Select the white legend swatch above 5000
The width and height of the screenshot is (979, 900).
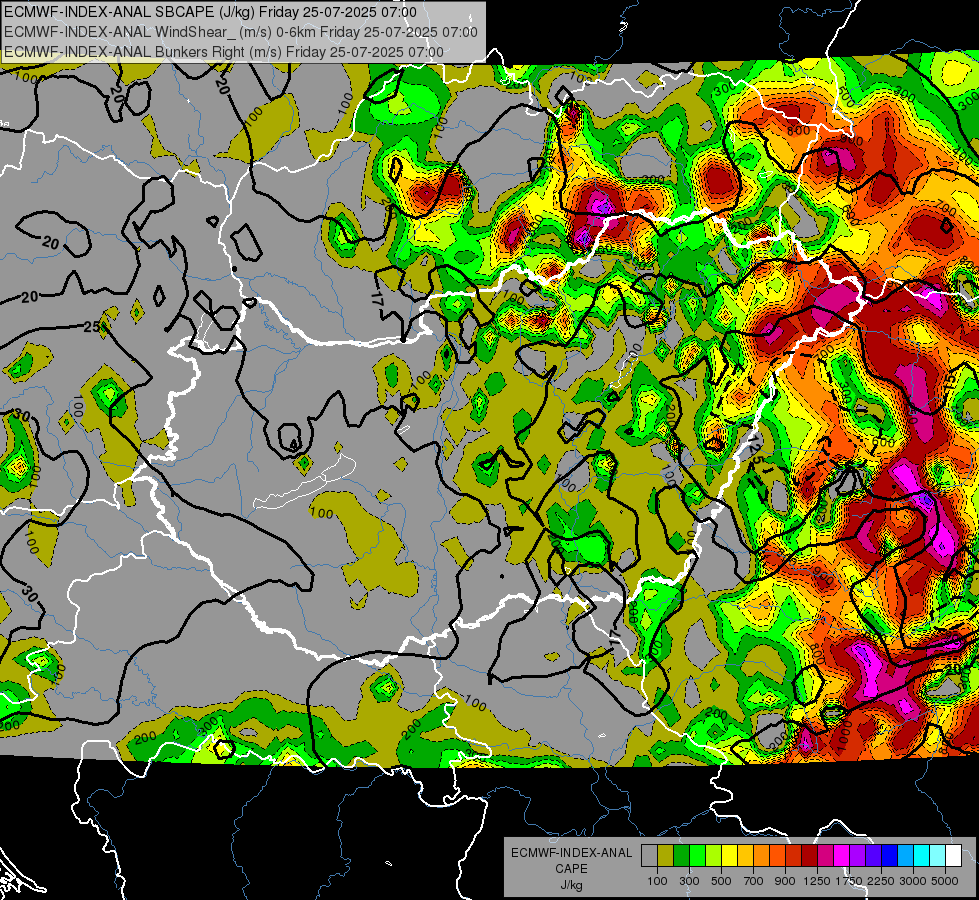[953, 856]
